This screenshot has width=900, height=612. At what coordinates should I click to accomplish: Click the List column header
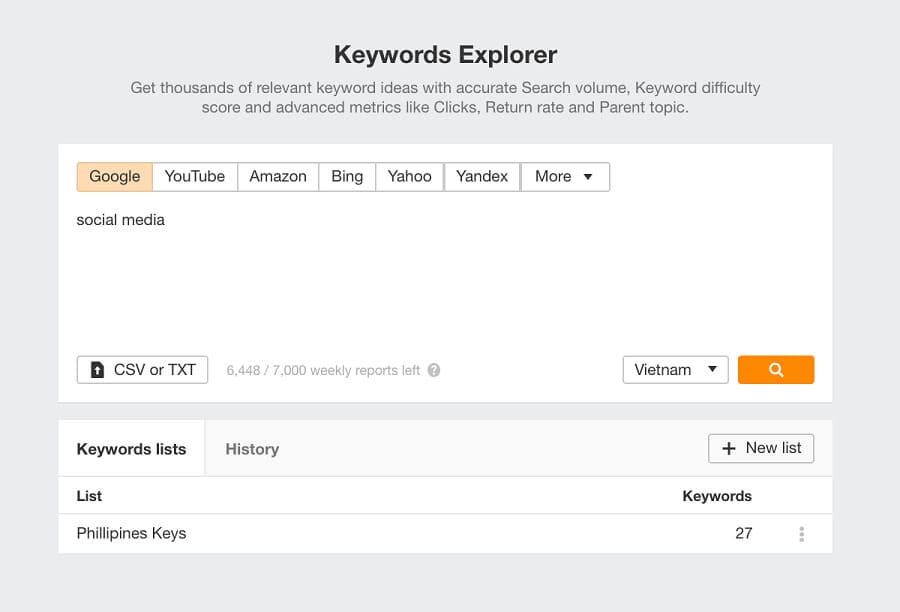click(89, 496)
